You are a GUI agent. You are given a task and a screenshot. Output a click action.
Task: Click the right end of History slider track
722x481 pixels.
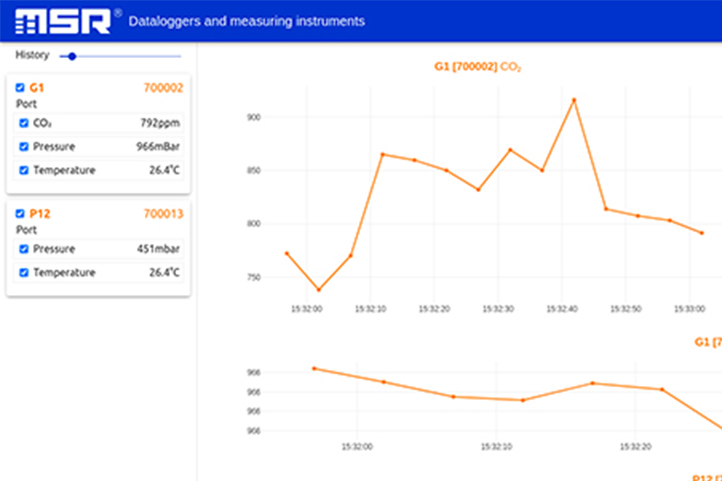pyautogui.click(x=179, y=56)
